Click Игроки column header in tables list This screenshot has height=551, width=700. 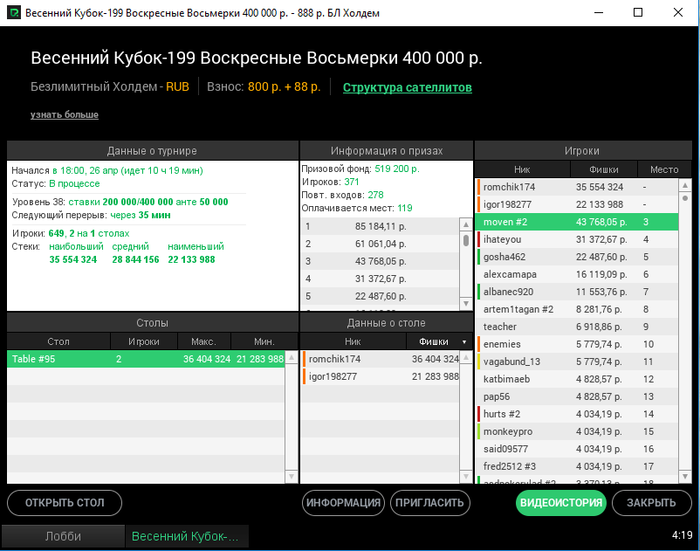pyautogui.click(x=144, y=342)
